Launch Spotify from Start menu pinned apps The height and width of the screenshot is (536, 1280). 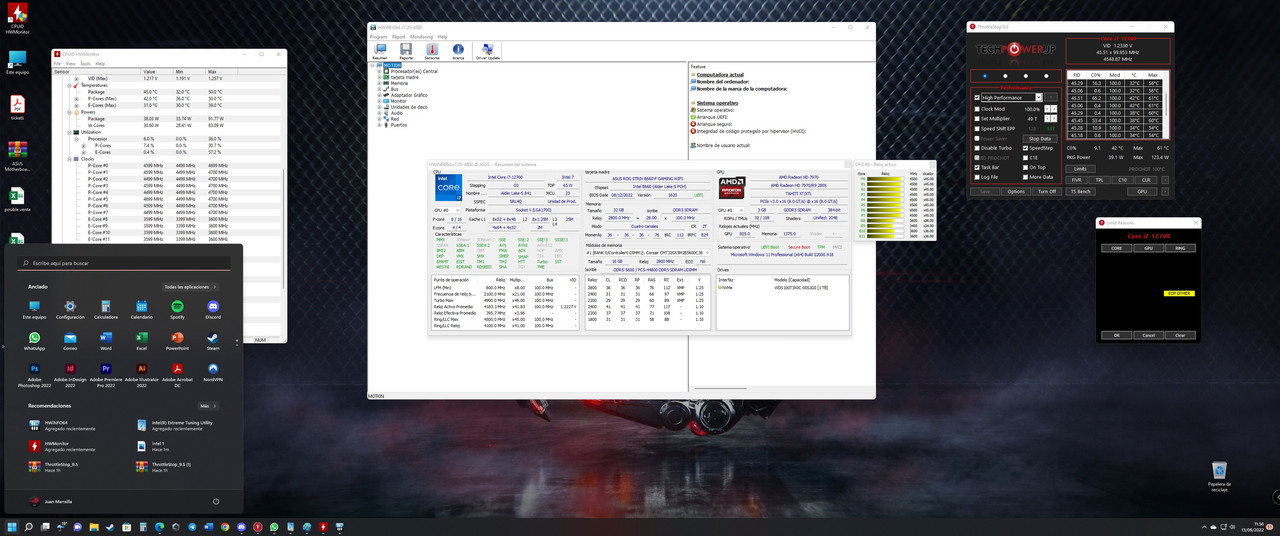coord(177,309)
